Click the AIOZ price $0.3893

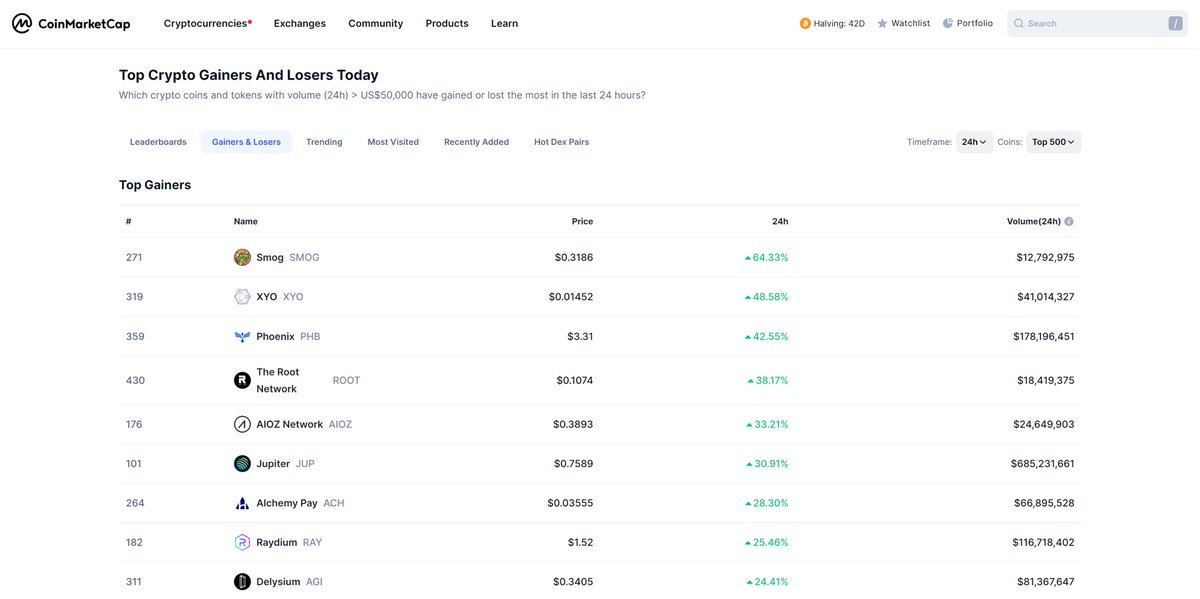coord(573,424)
